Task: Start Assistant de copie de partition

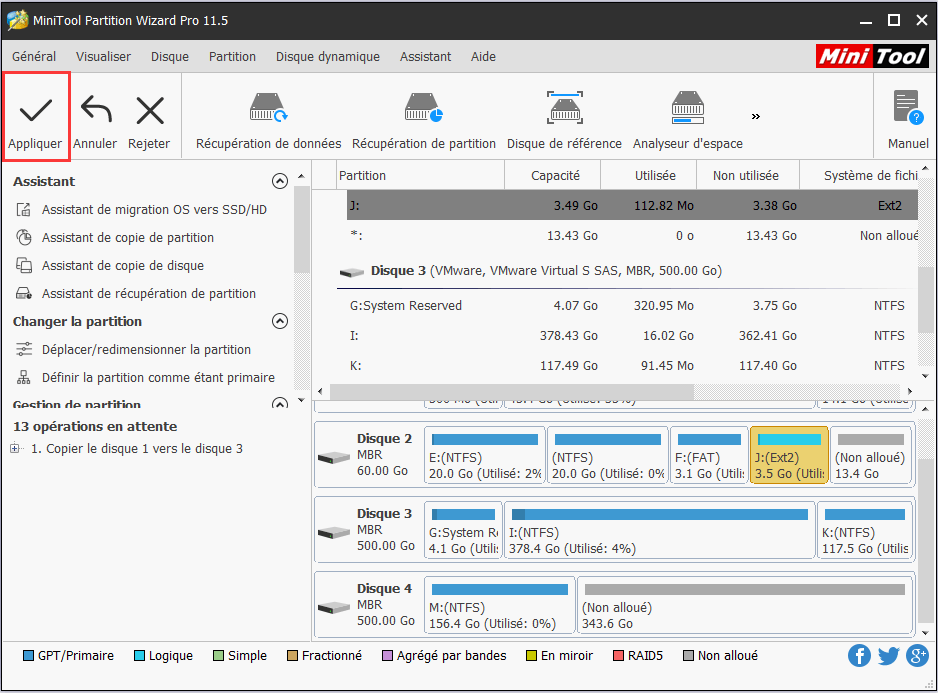Action: (x=127, y=238)
